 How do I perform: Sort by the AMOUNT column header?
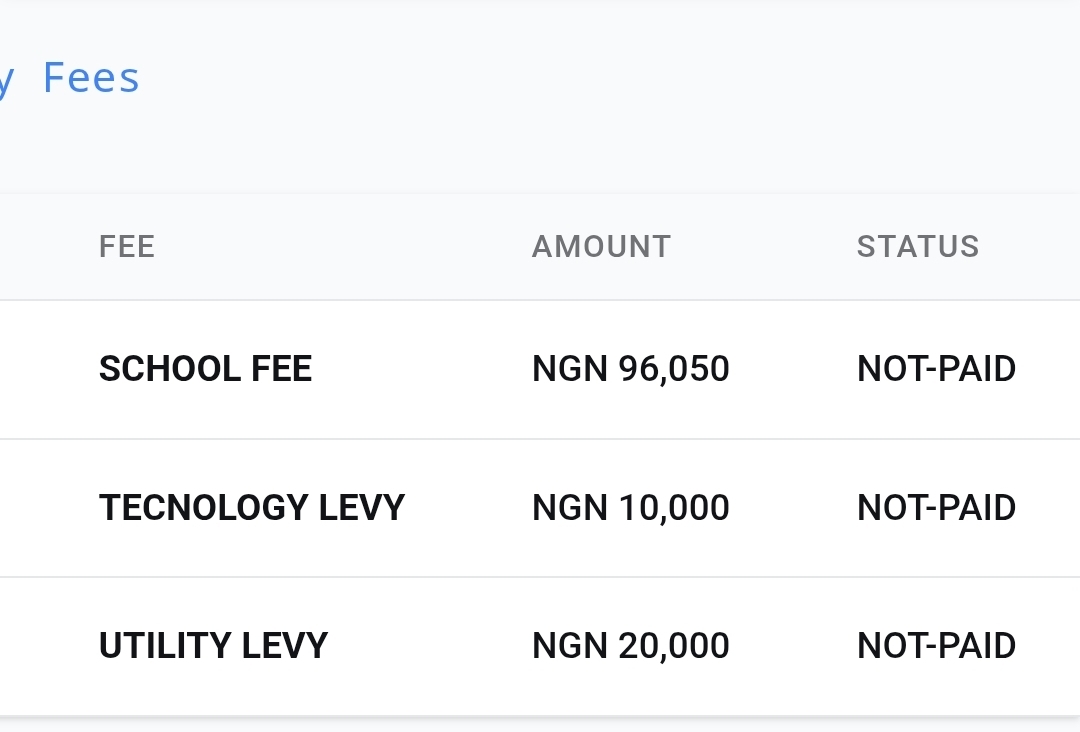coord(601,246)
